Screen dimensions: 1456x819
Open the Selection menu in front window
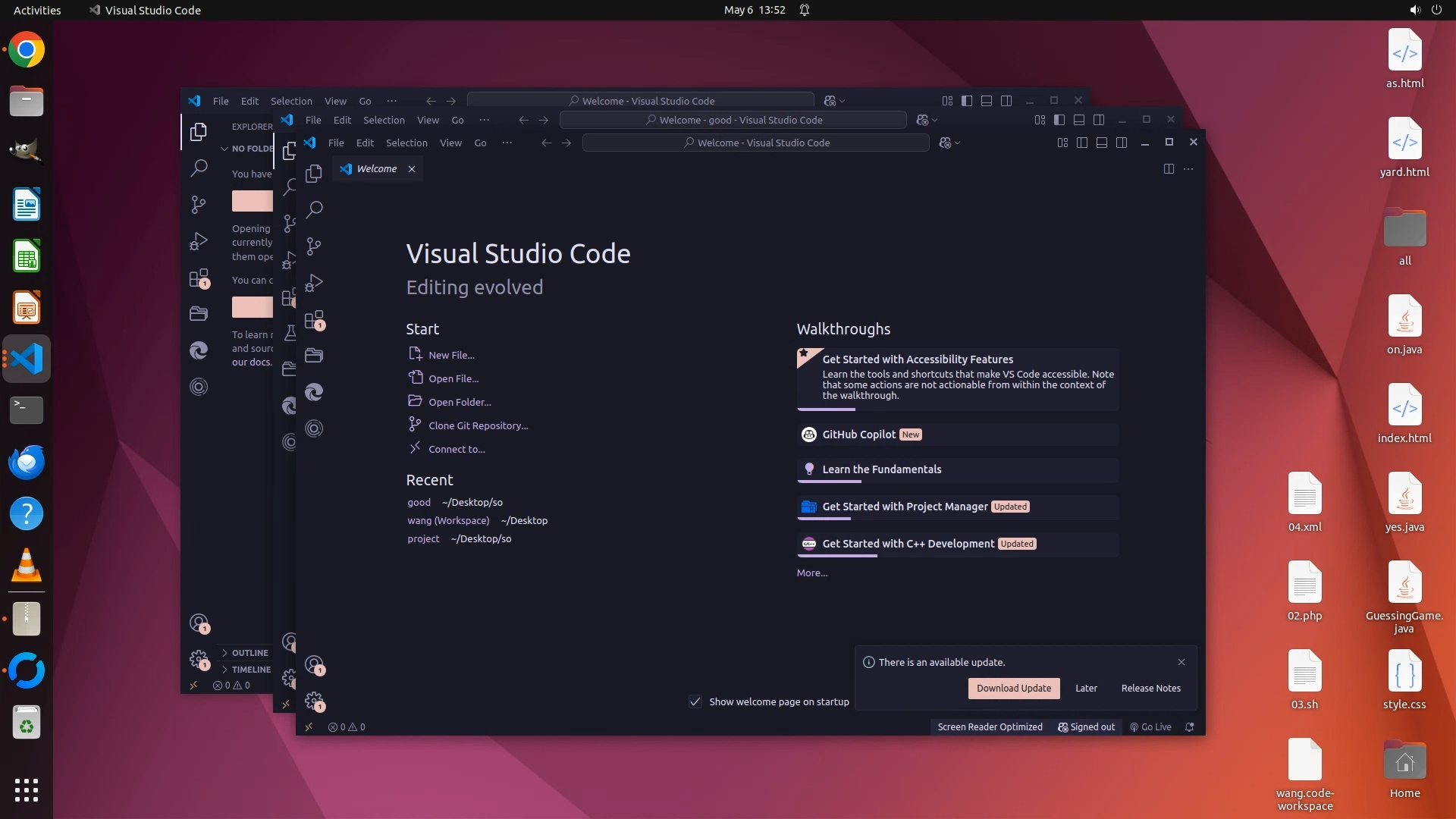pyautogui.click(x=406, y=143)
